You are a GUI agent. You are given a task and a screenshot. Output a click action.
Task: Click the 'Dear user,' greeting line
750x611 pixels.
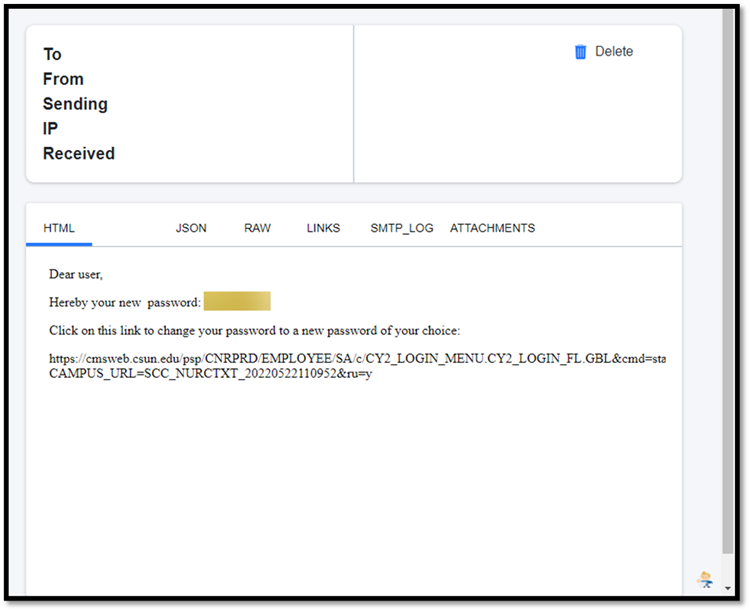76,274
